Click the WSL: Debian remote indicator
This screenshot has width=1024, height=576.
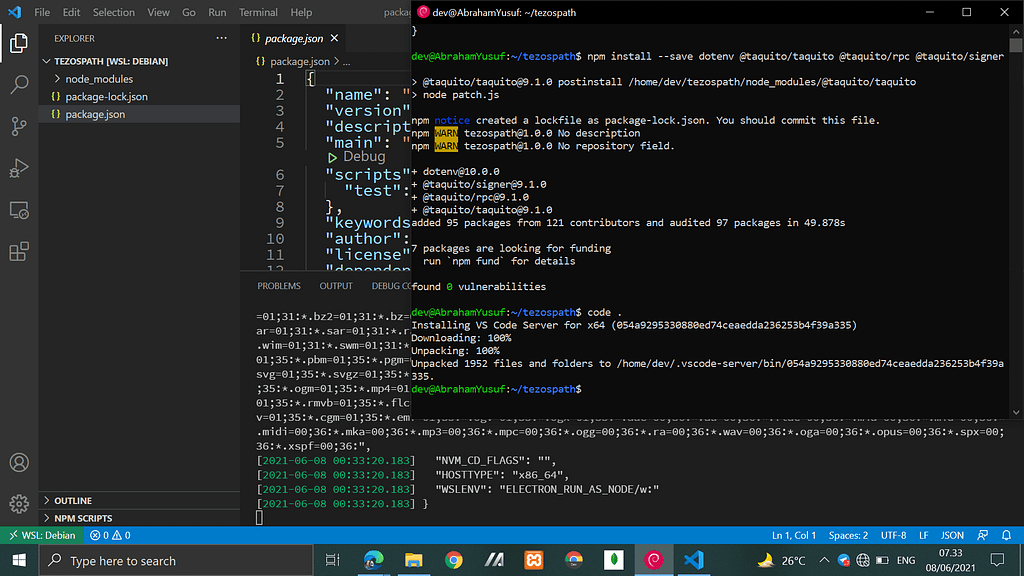[42, 535]
